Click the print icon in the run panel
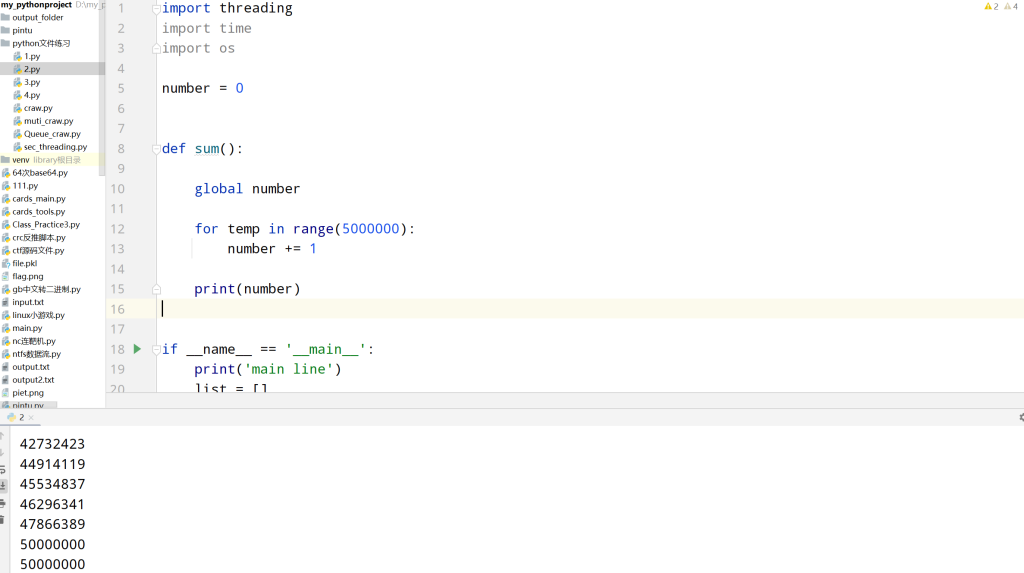 point(3,502)
